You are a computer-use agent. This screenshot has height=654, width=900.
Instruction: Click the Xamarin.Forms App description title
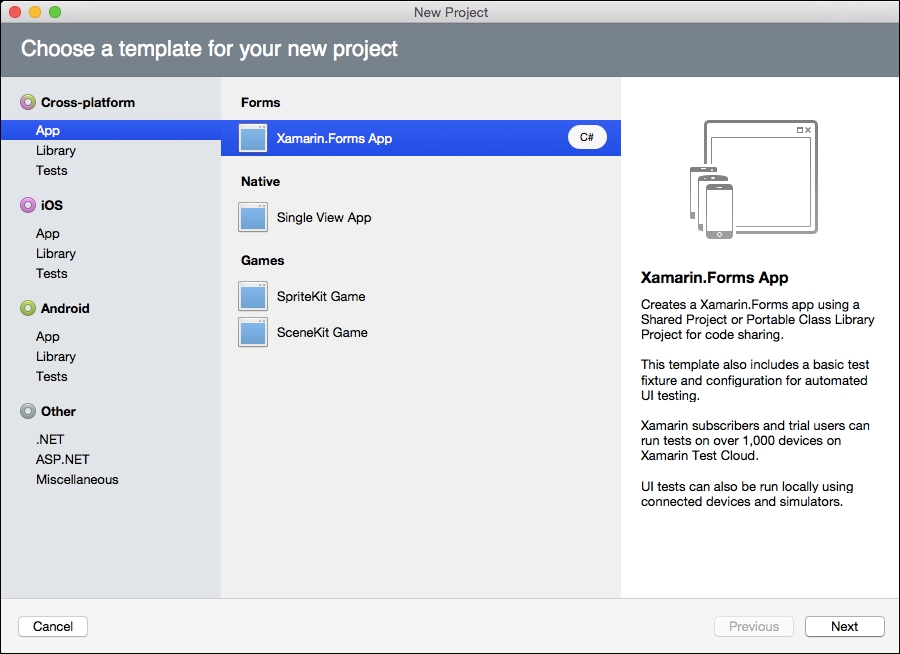pyautogui.click(x=714, y=277)
